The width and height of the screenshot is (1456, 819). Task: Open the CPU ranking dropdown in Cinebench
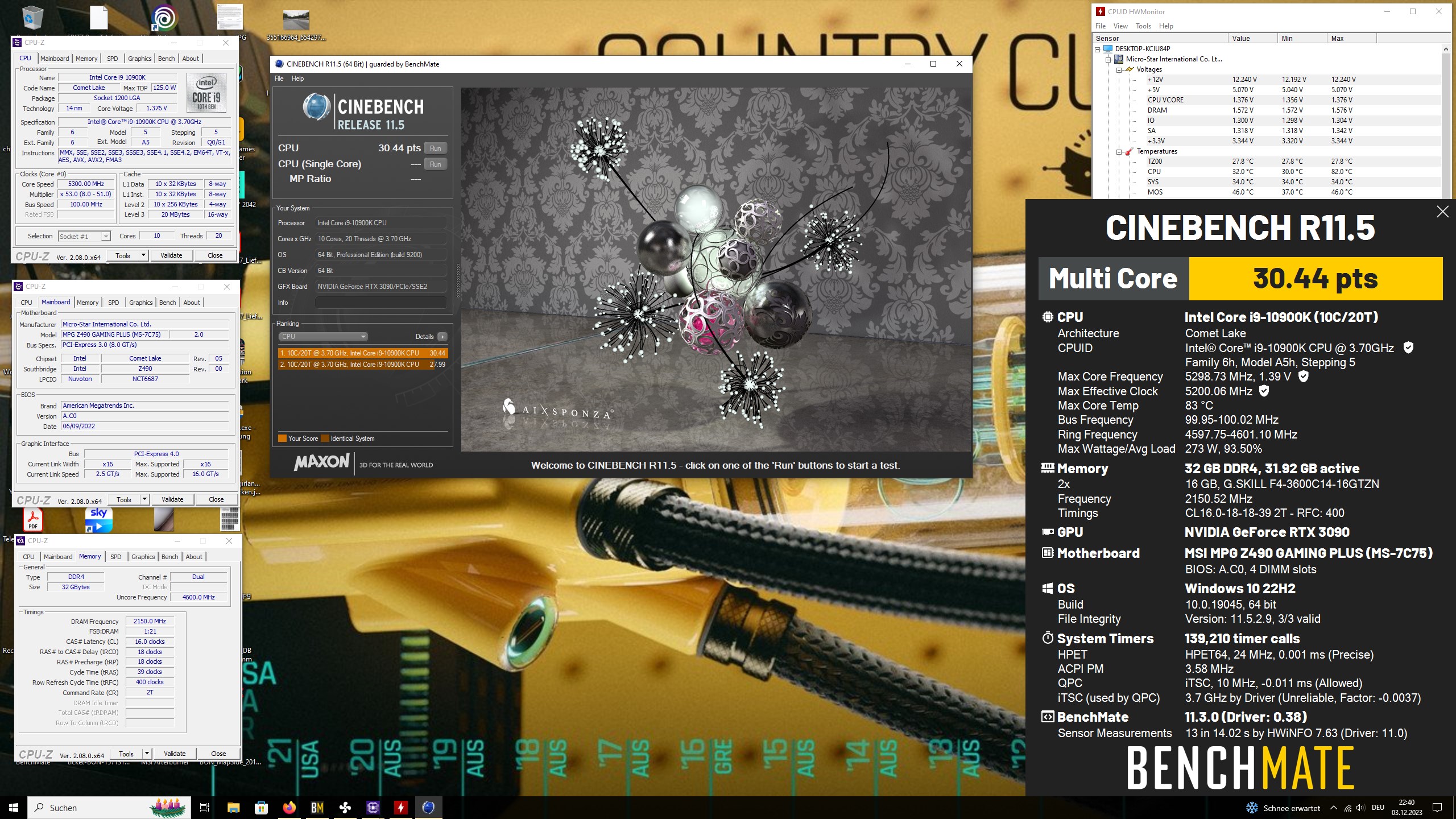tap(323, 337)
